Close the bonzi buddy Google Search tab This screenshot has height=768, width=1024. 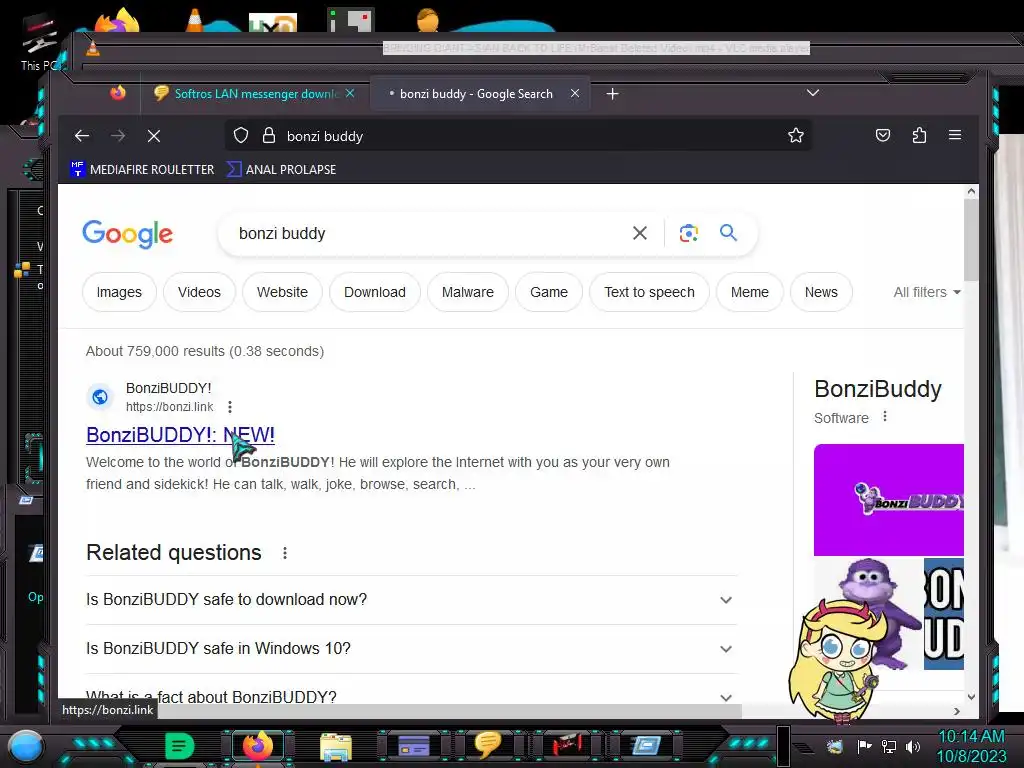575,93
